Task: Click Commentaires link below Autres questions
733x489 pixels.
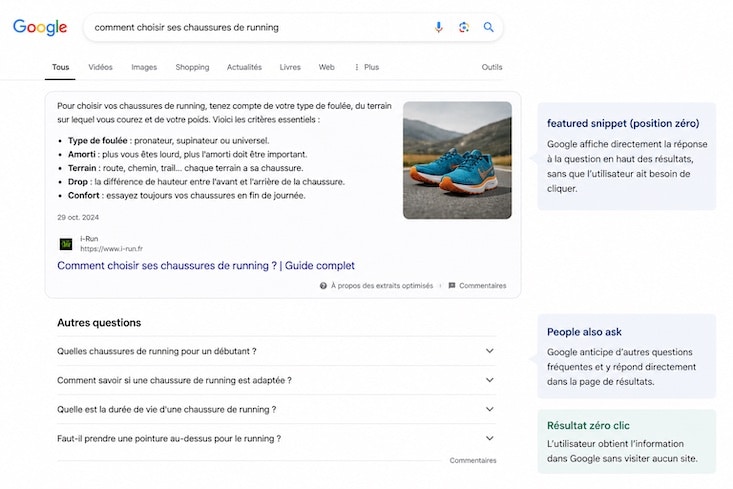Action: 473,460
